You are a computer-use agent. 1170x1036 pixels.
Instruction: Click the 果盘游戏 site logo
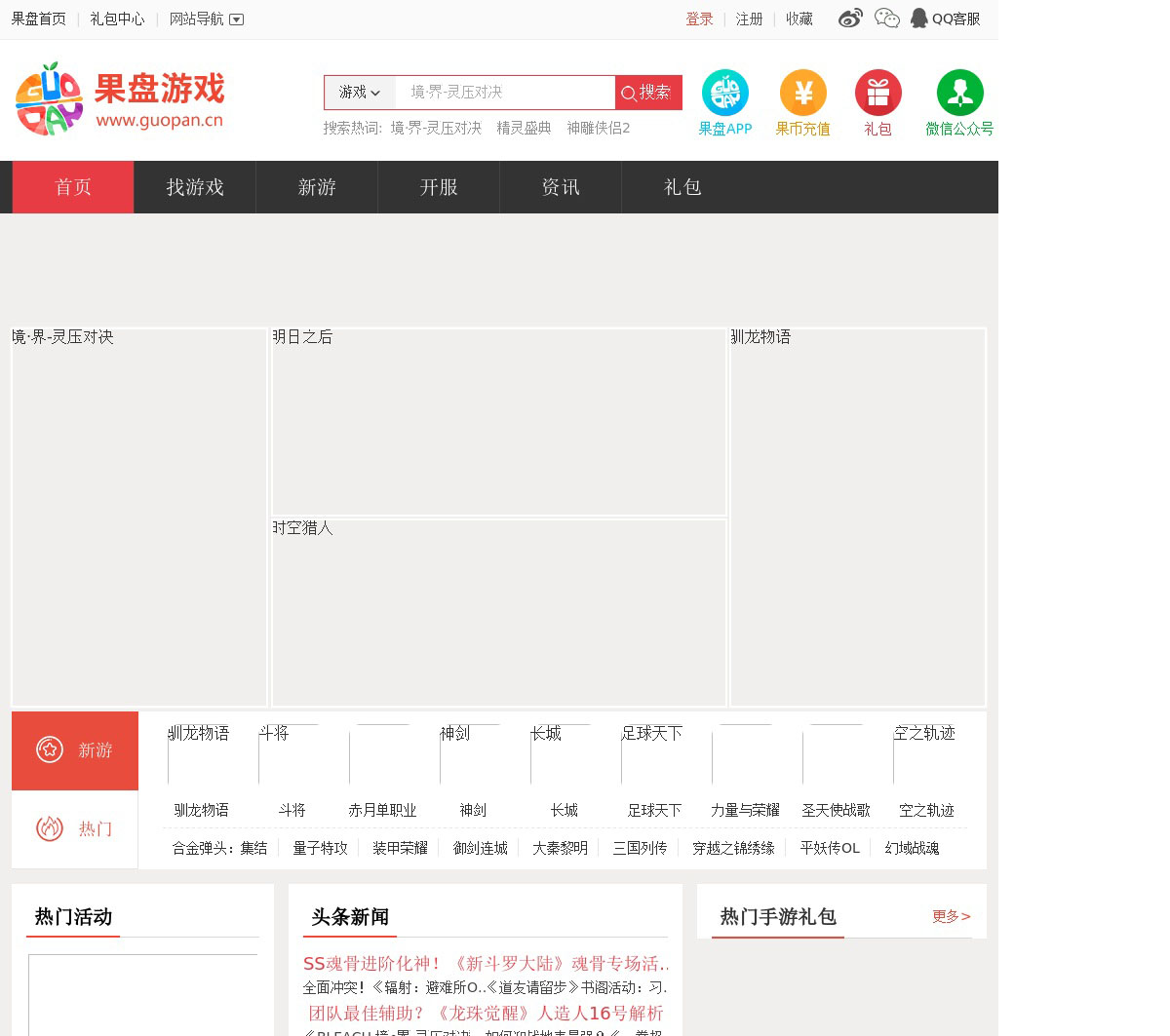(x=120, y=99)
